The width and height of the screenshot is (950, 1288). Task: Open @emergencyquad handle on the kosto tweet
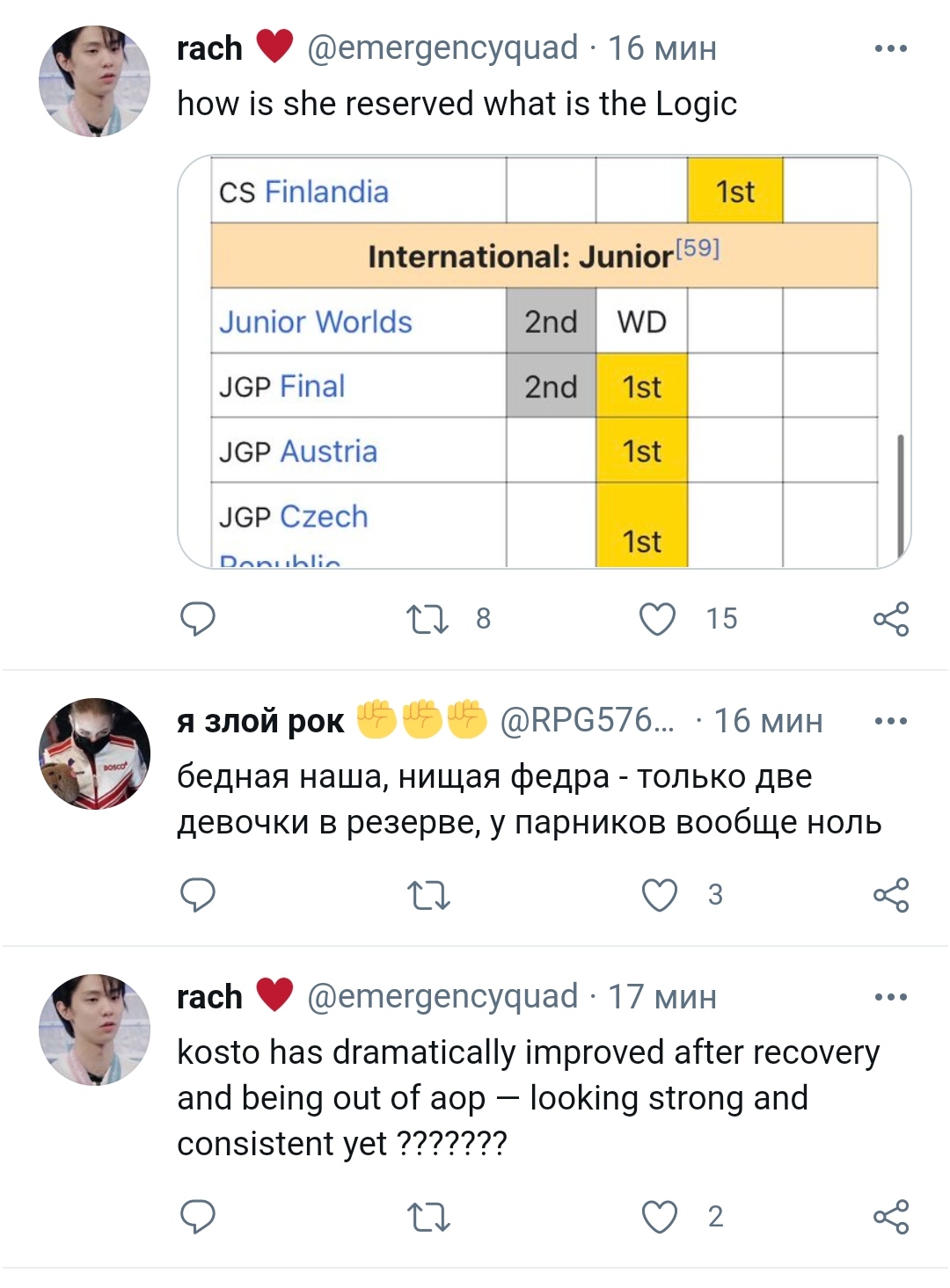pyautogui.click(x=442, y=996)
